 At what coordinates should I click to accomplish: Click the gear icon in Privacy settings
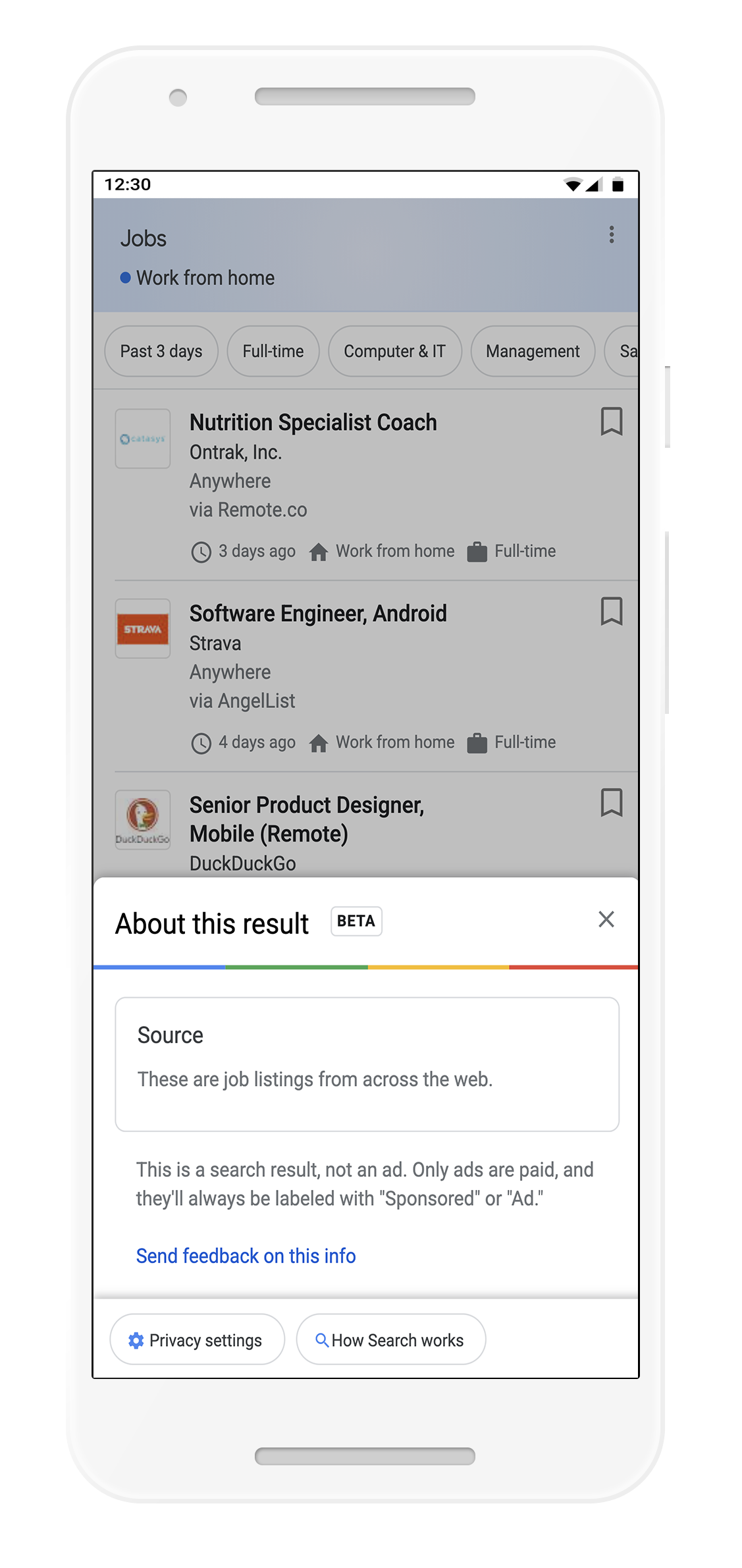pos(136,1340)
